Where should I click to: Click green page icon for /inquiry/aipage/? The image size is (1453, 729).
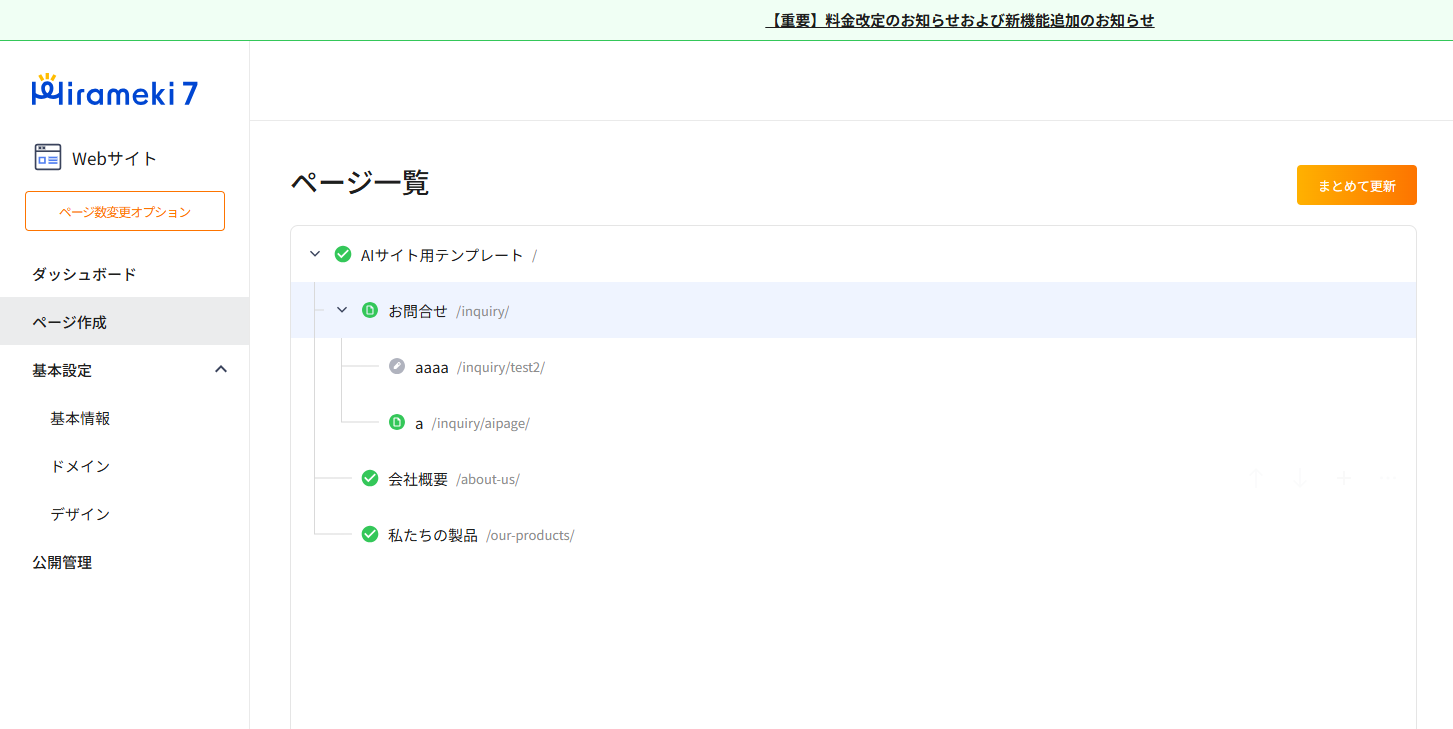[x=397, y=423]
